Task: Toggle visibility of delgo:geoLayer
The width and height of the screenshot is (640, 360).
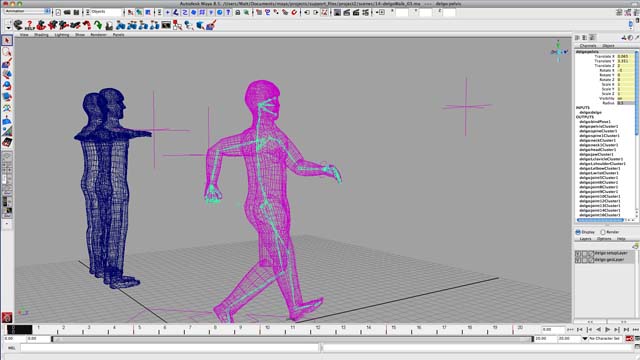Action: coord(578,260)
